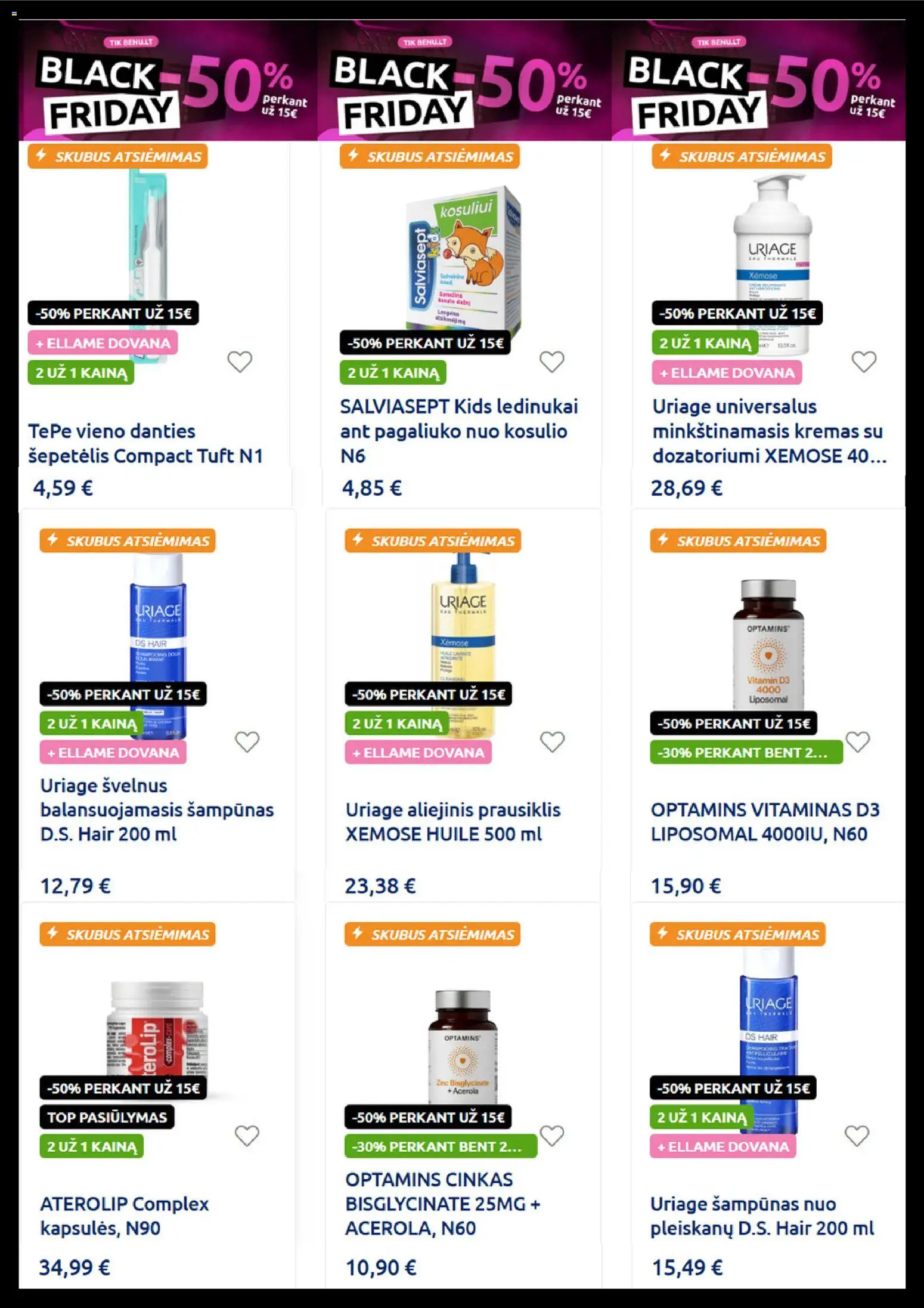Click the Salviasept Kids product image
Screen dimensions: 924x1308
point(463,258)
